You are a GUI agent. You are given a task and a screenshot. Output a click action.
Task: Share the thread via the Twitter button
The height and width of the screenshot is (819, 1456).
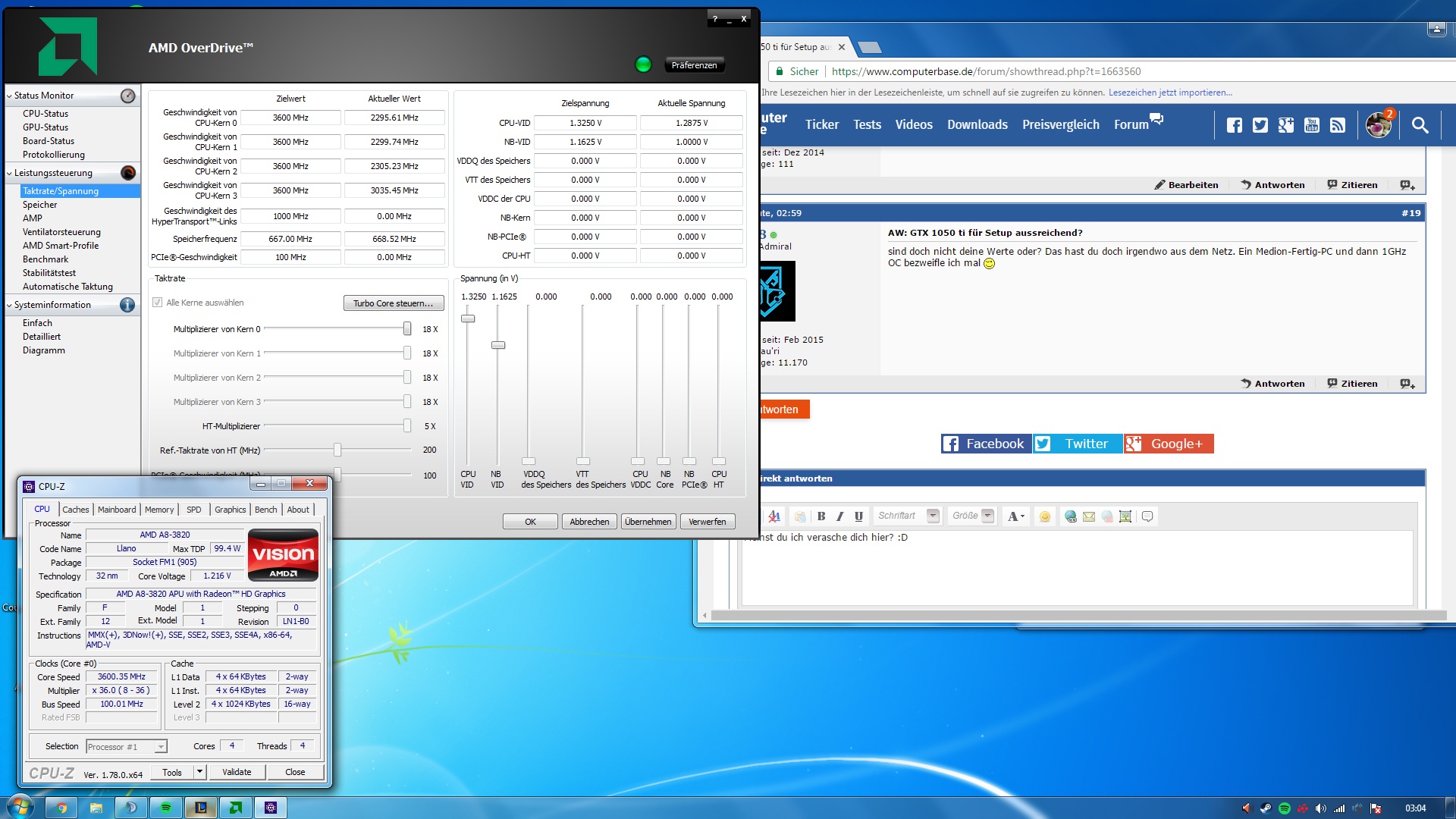tap(1078, 444)
